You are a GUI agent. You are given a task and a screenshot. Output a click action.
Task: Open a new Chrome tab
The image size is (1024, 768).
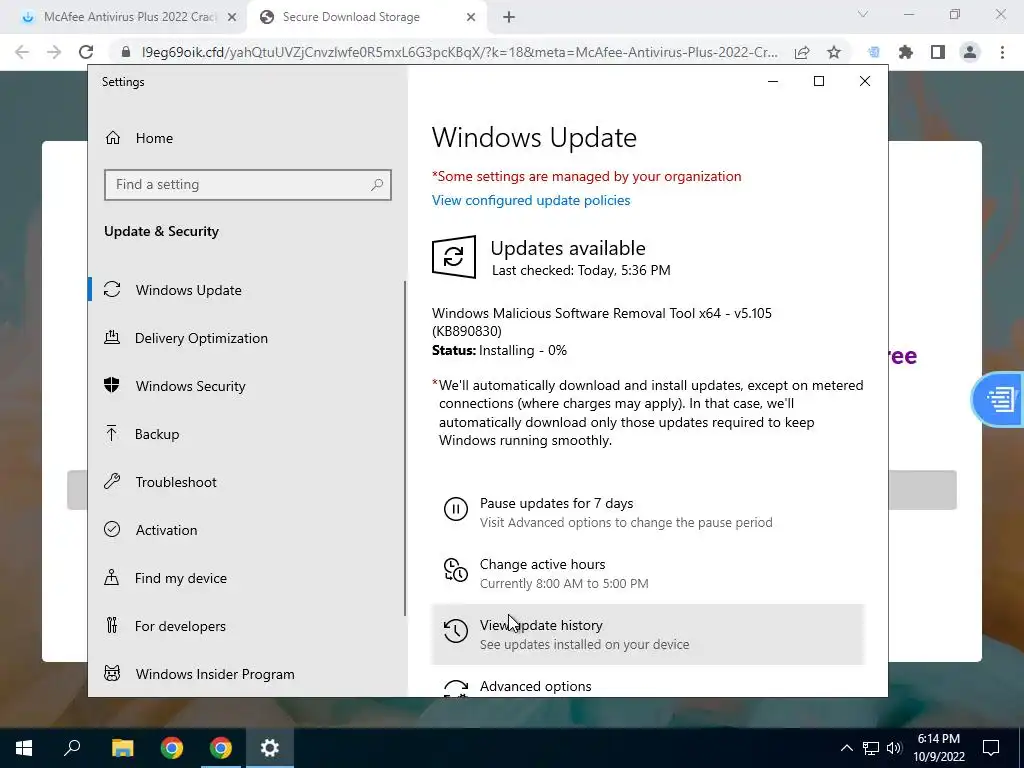509,18
